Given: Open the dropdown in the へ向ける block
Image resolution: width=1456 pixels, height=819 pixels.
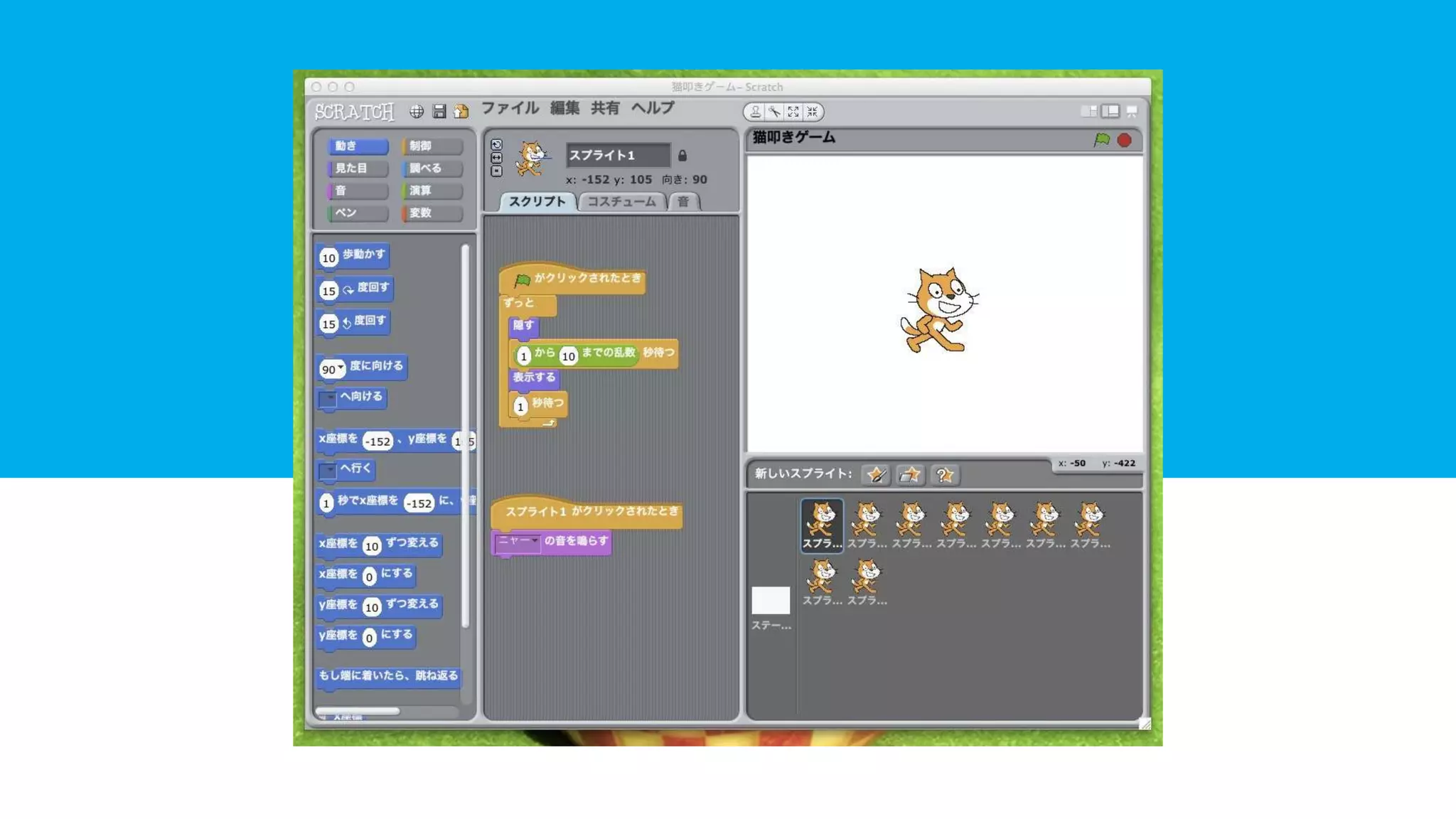Looking at the screenshot, I should coord(328,398).
